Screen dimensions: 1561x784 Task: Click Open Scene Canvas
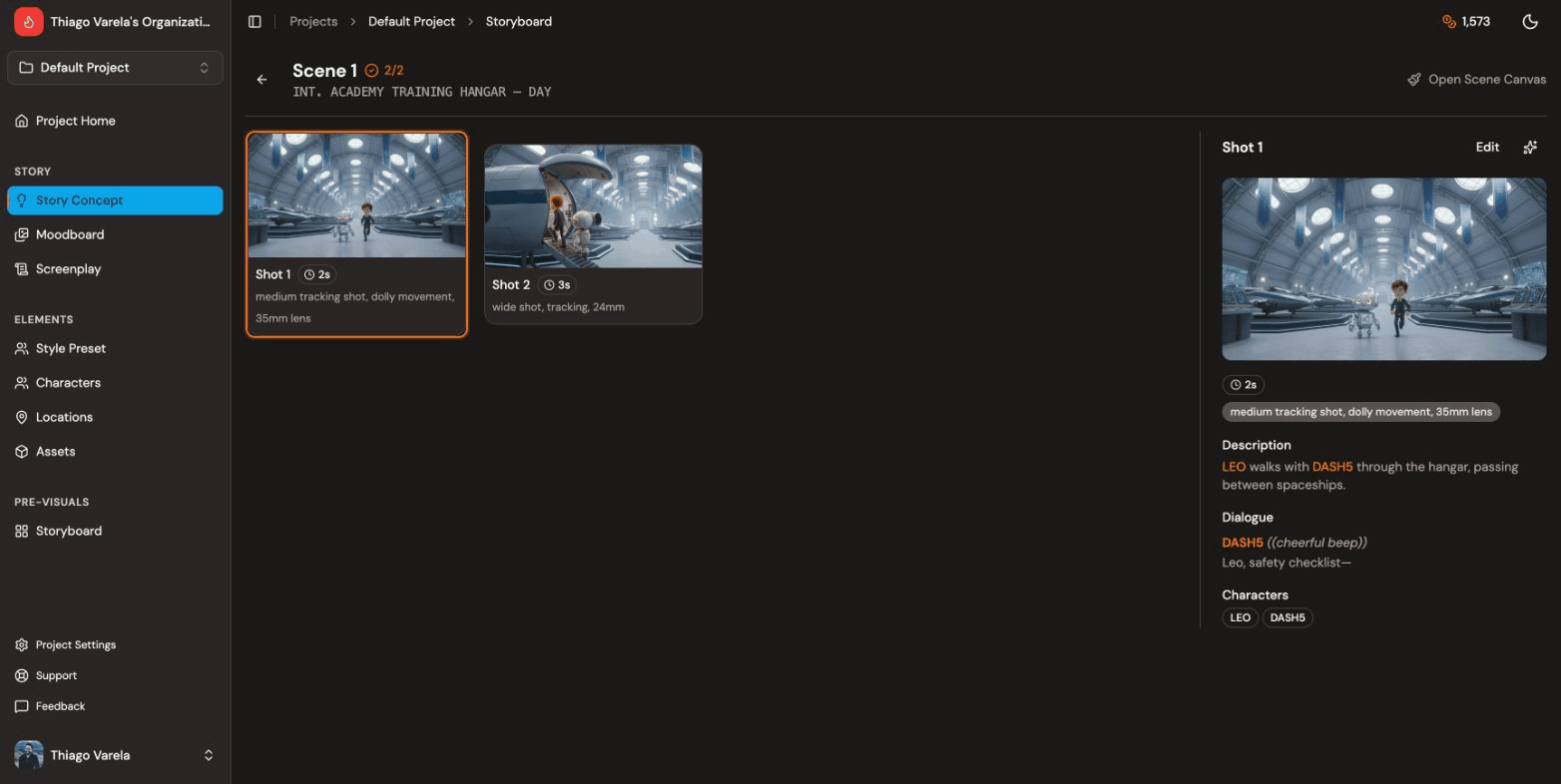pos(1477,79)
